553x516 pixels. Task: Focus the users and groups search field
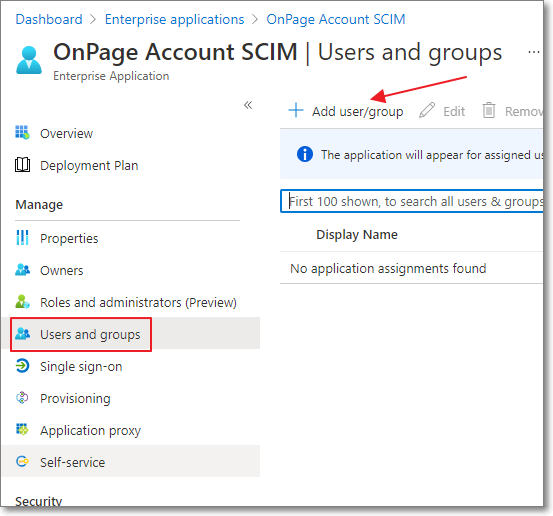[411, 201]
